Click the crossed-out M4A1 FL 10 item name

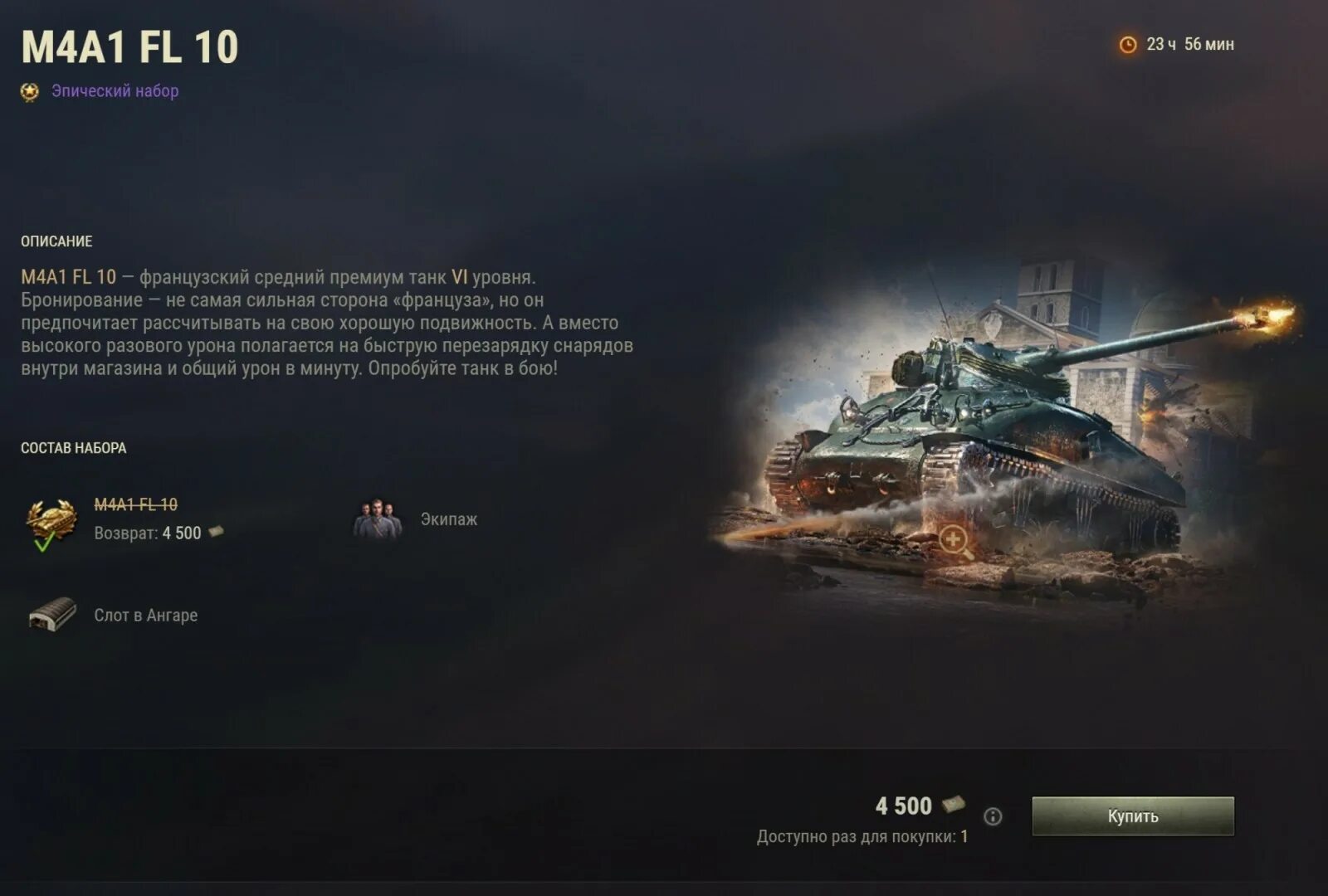[x=135, y=504]
